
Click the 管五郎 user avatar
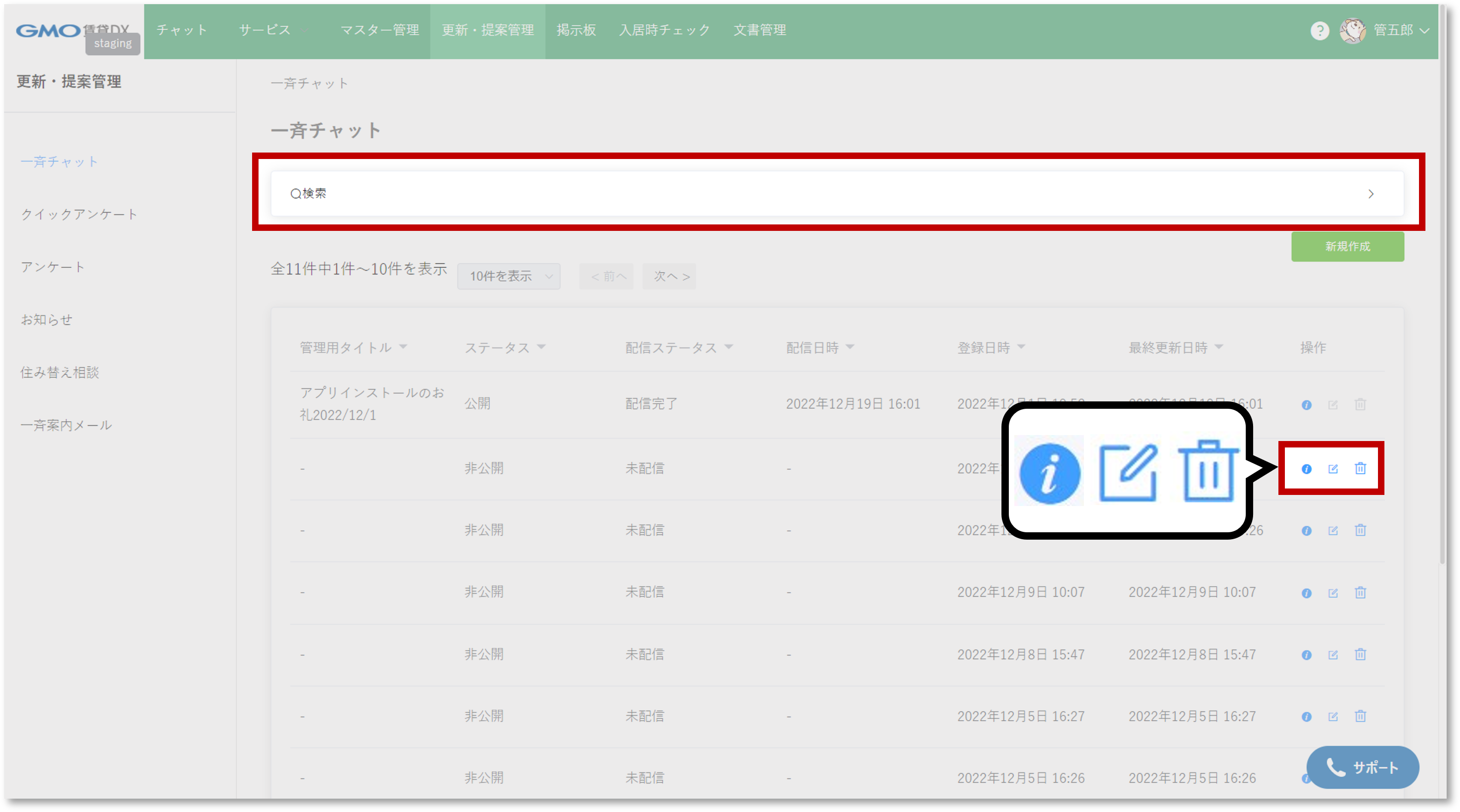click(1352, 30)
